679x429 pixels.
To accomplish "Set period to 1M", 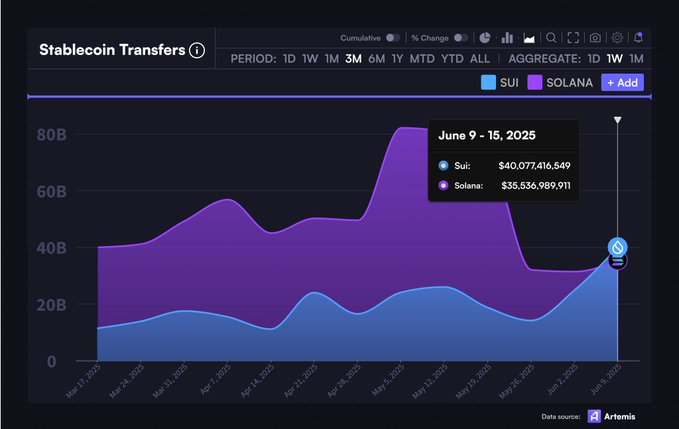I will point(332,59).
